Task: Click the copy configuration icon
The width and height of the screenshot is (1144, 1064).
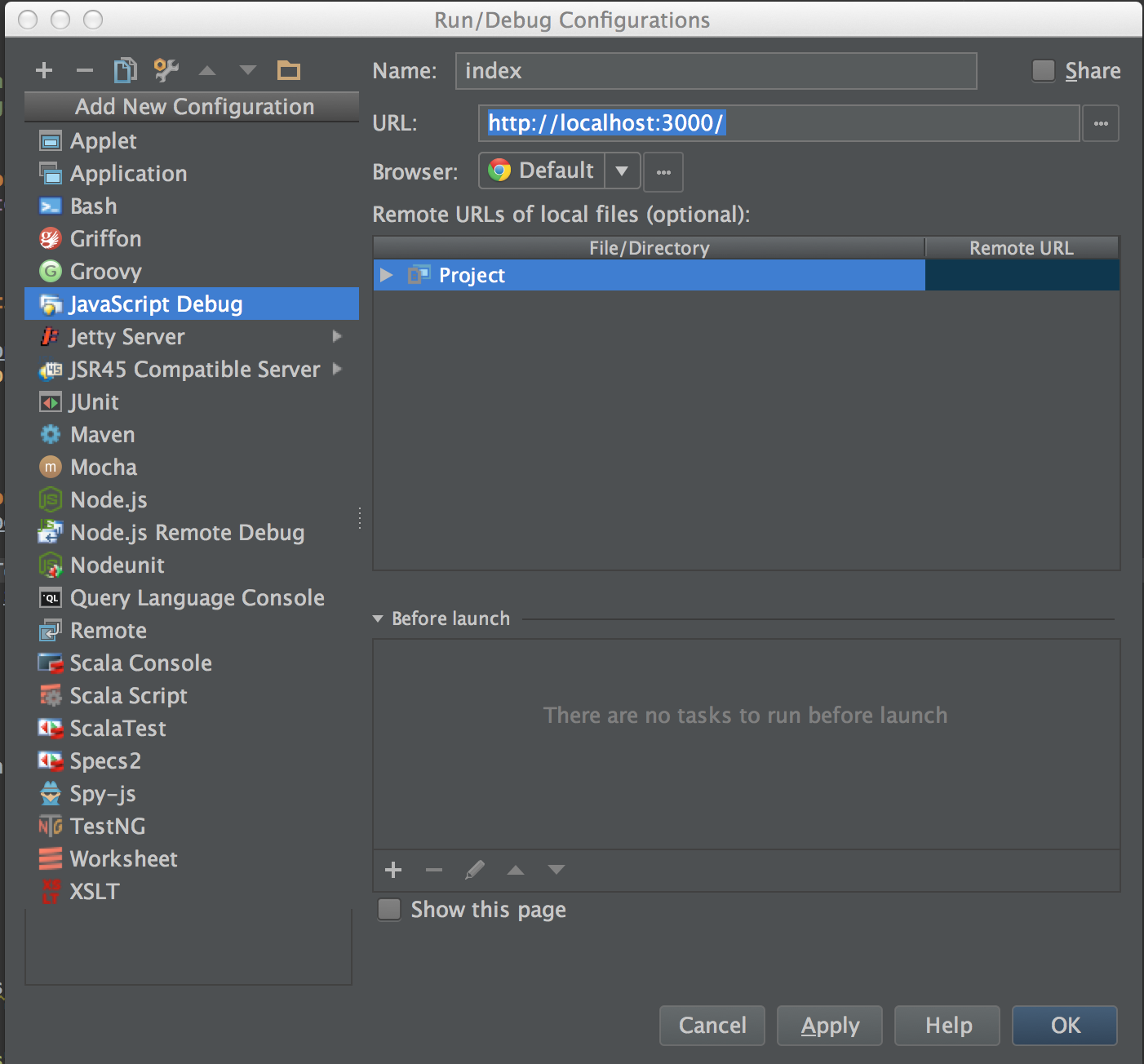Action: click(125, 70)
